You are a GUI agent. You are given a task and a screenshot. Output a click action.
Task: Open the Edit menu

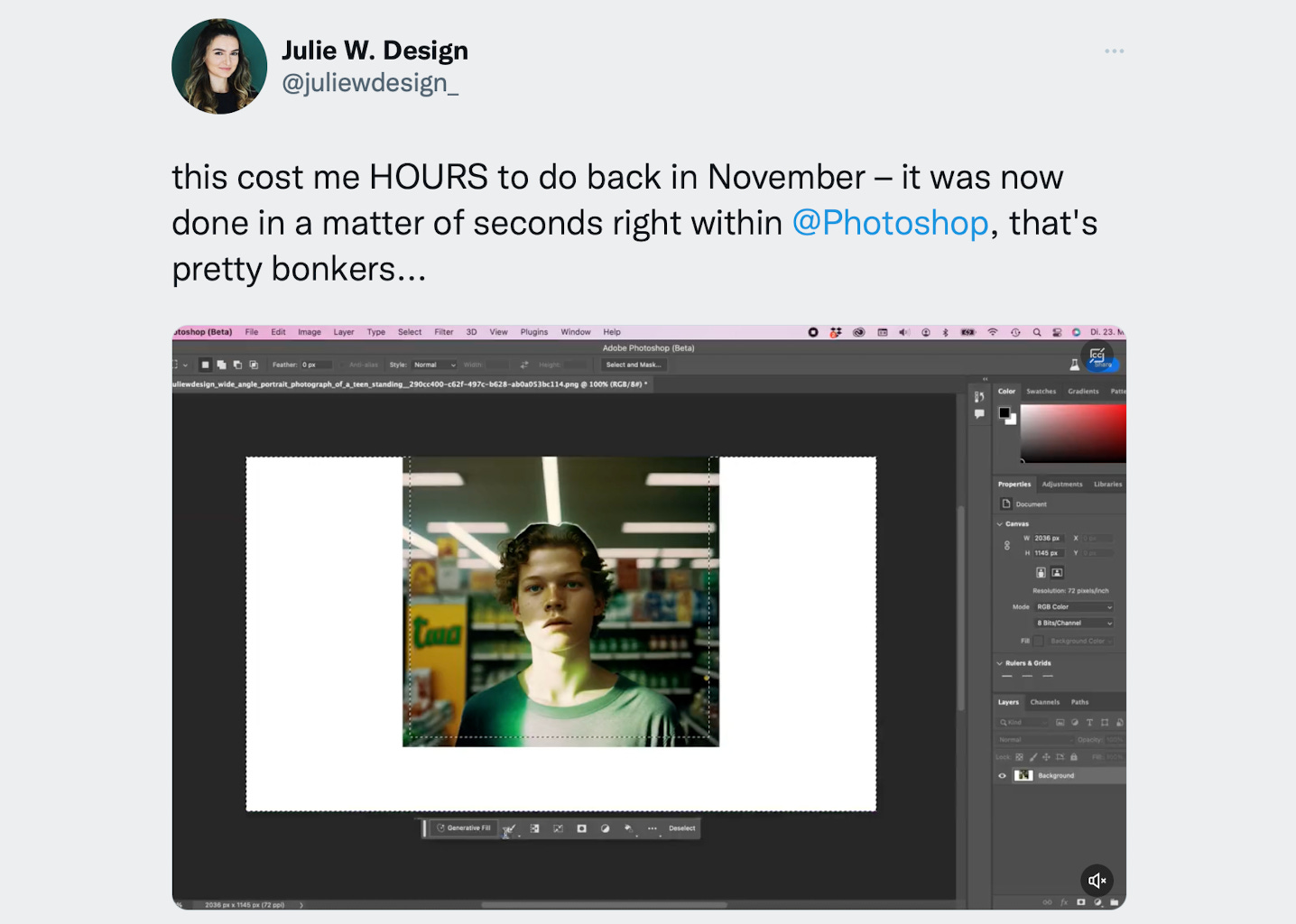point(278,332)
